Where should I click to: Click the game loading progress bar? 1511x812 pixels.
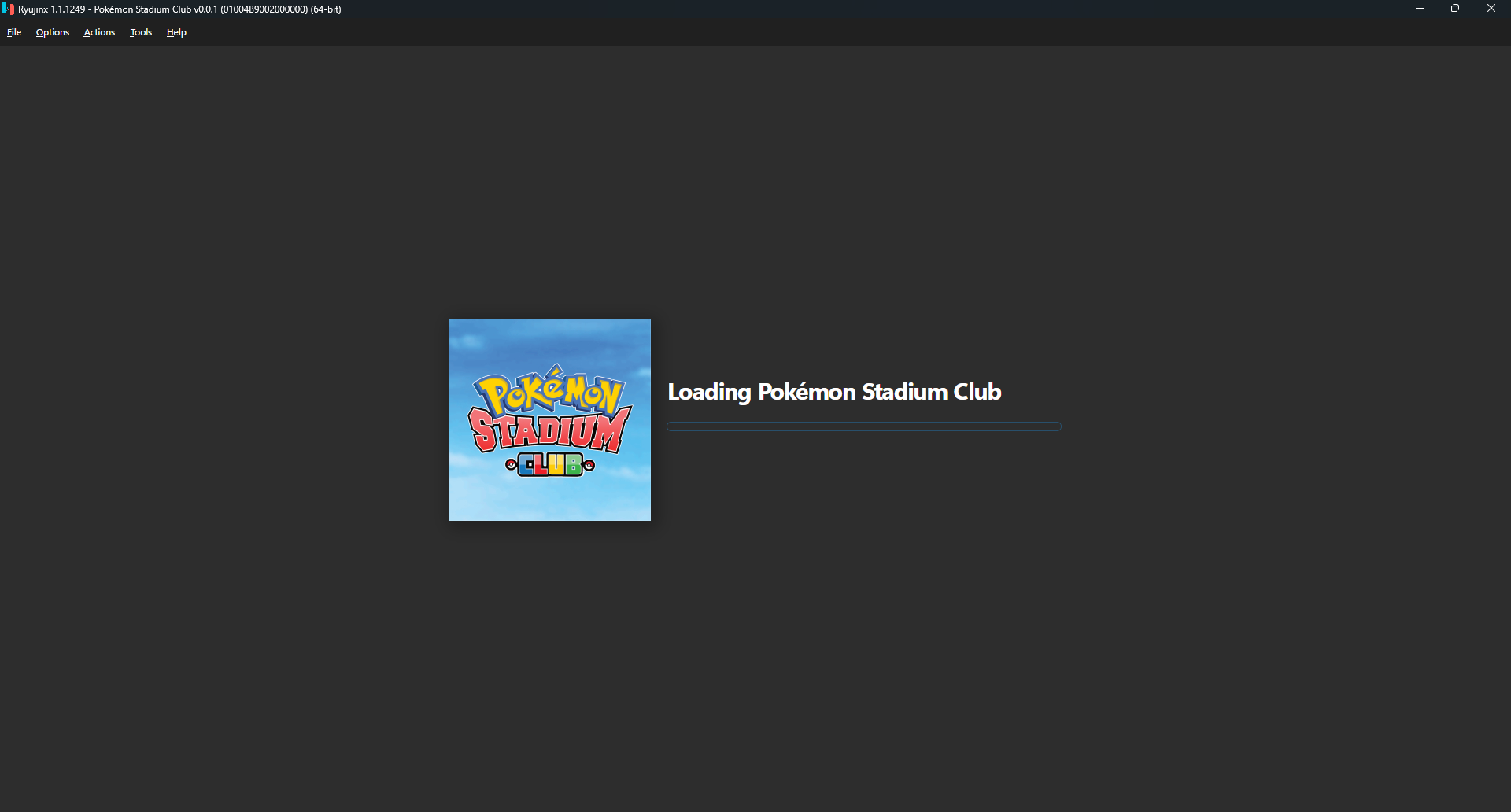coord(863,426)
